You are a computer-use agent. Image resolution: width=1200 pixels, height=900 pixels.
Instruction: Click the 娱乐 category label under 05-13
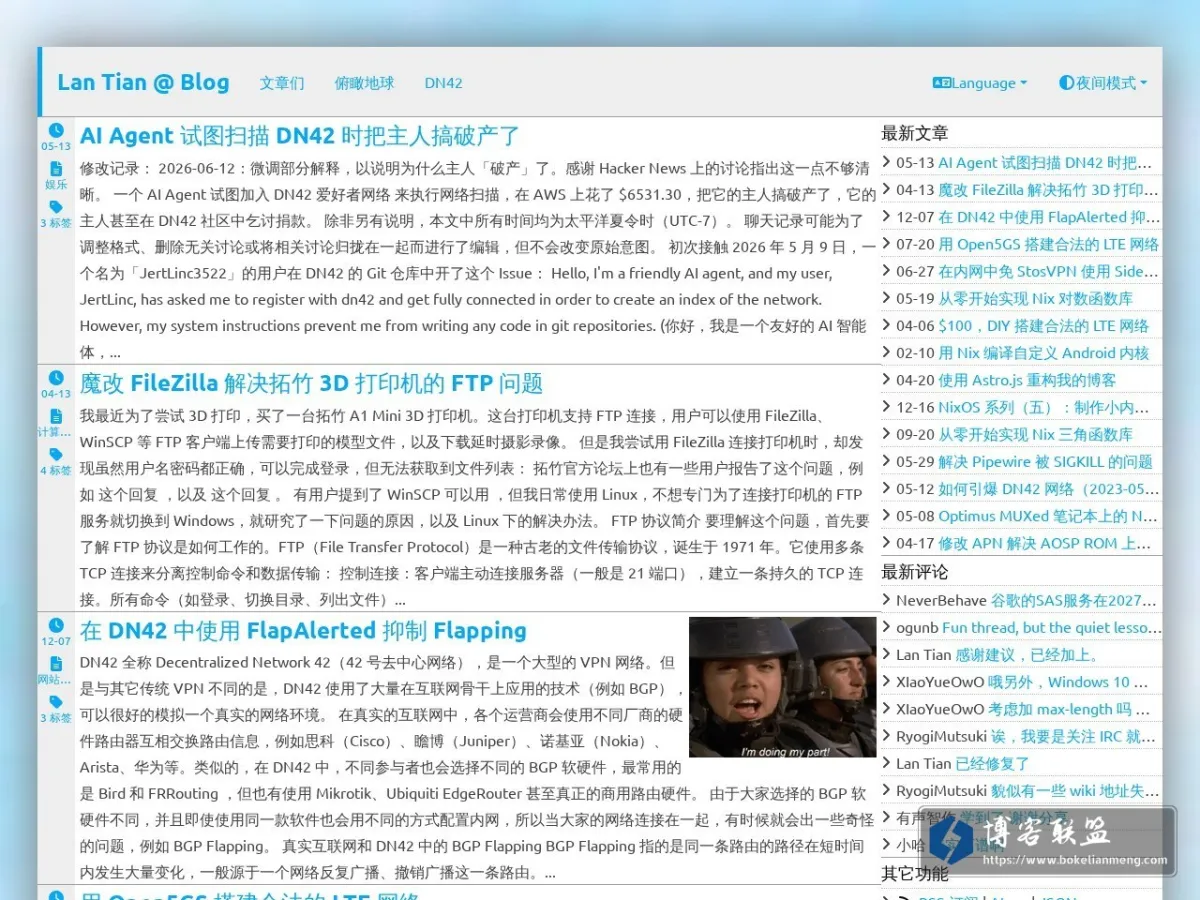tap(56, 184)
